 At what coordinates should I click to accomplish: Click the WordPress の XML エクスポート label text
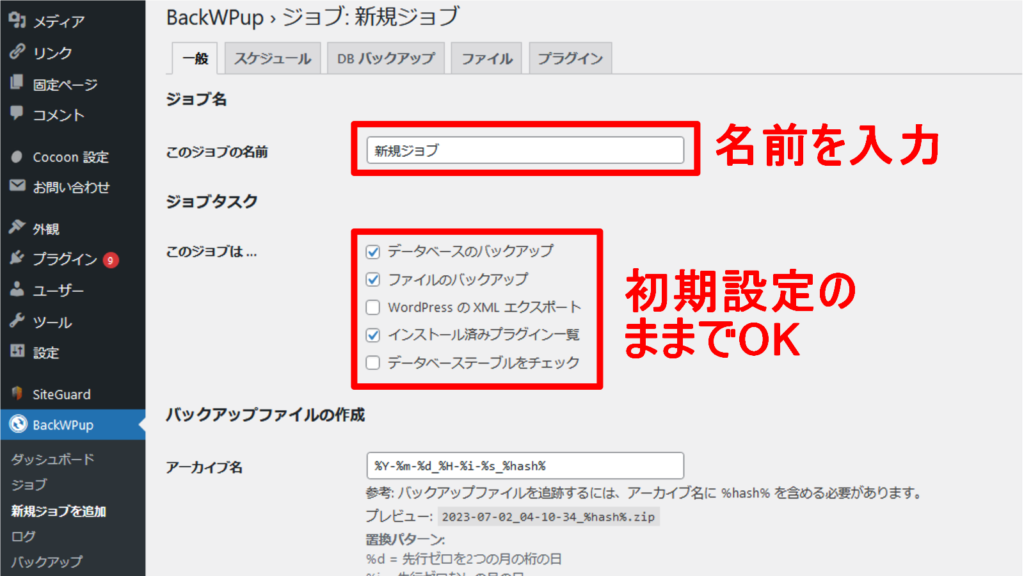point(484,307)
